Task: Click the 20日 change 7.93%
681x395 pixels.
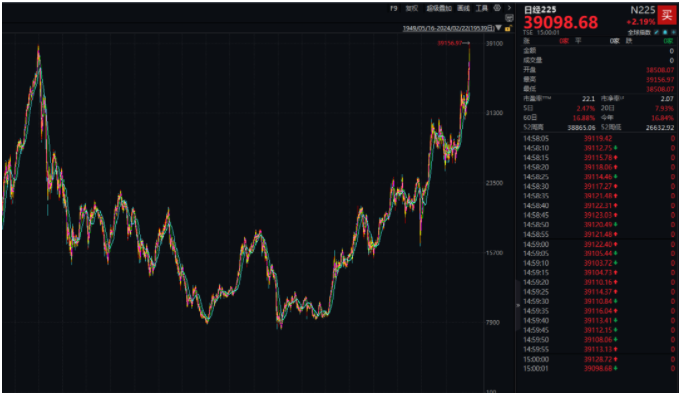Action: pyautogui.click(x=664, y=108)
